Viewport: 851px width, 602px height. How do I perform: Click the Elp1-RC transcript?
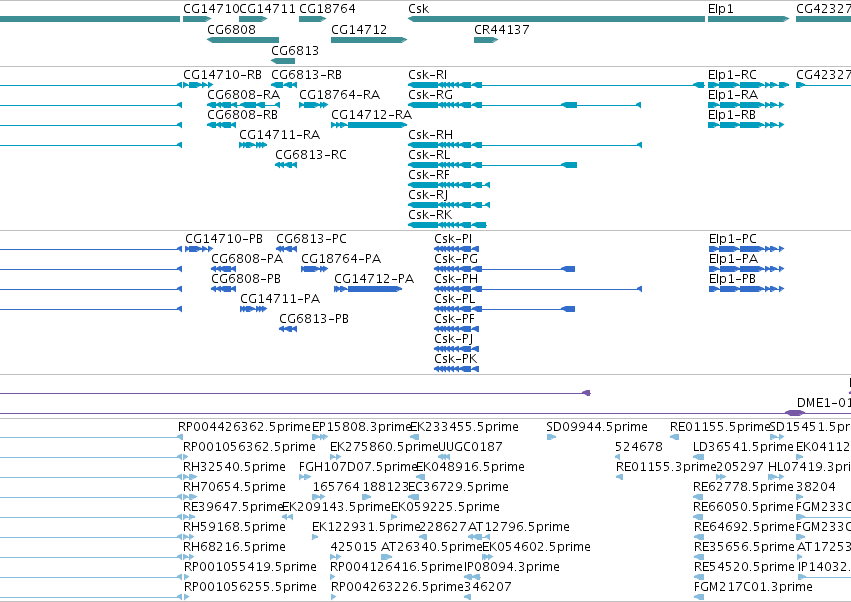pos(748,85)
